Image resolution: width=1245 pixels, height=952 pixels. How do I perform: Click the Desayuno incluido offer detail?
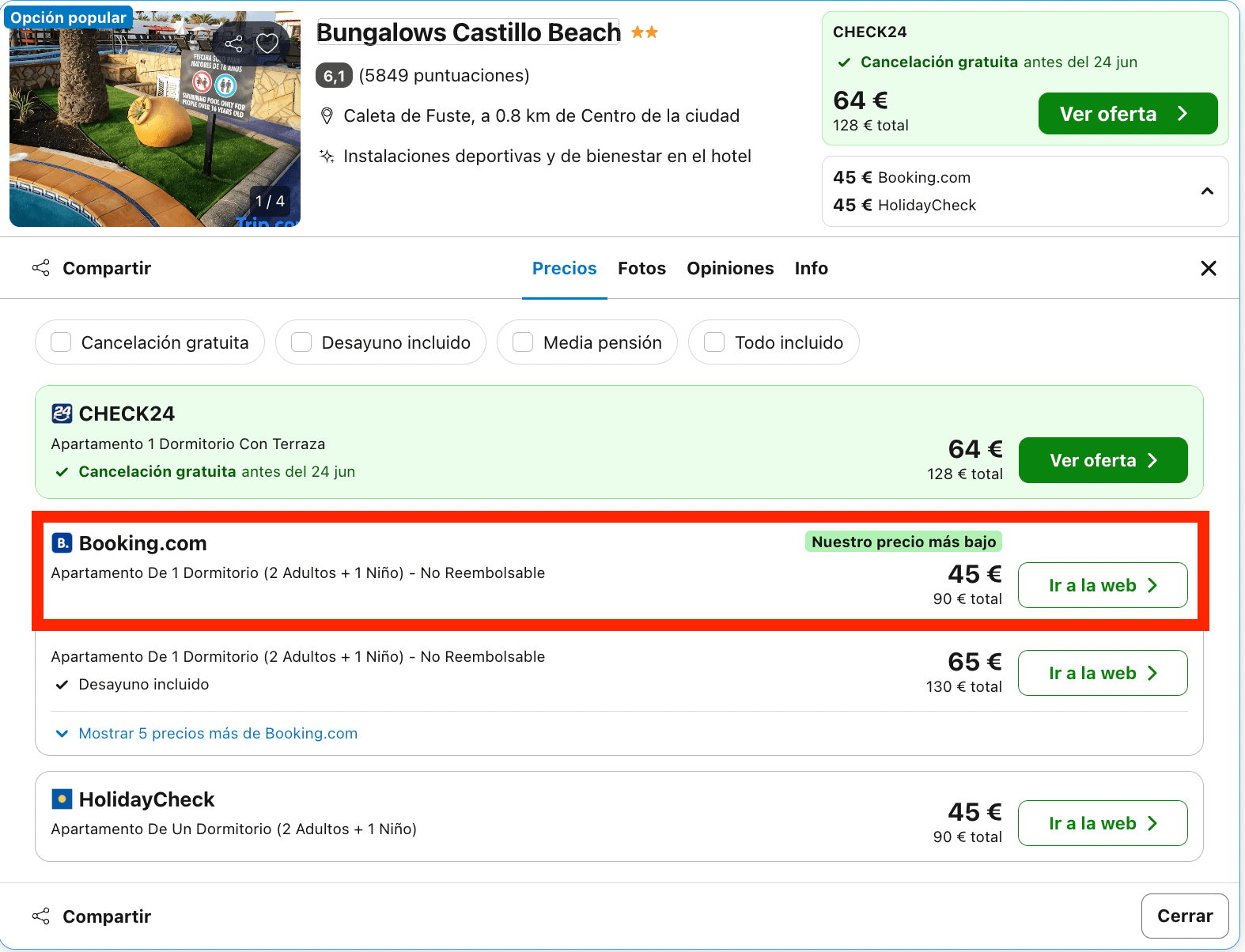[x=143, y=684]
